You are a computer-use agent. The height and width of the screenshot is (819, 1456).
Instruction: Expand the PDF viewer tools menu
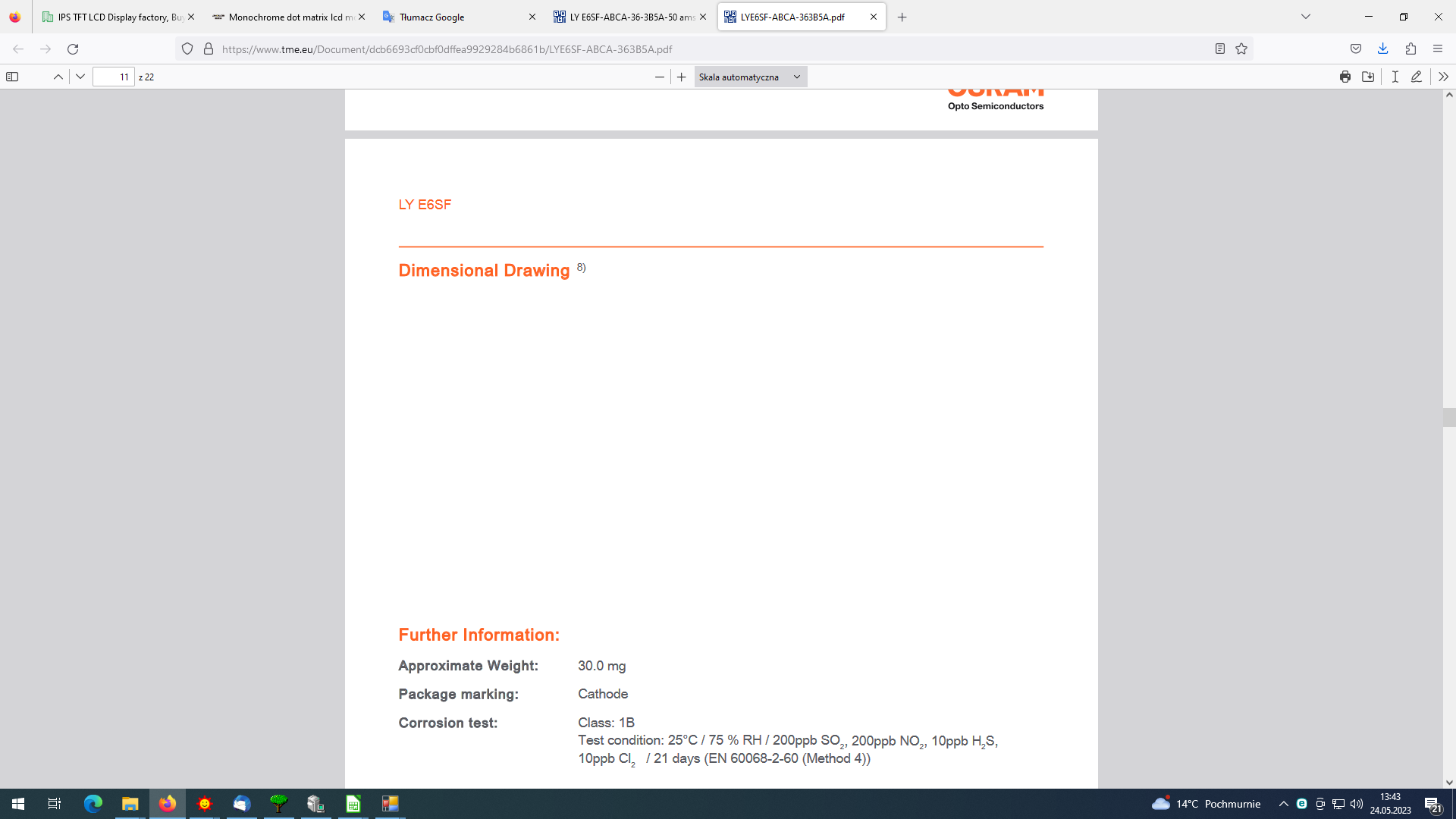pyautogui.click(x=1443, y=77)
